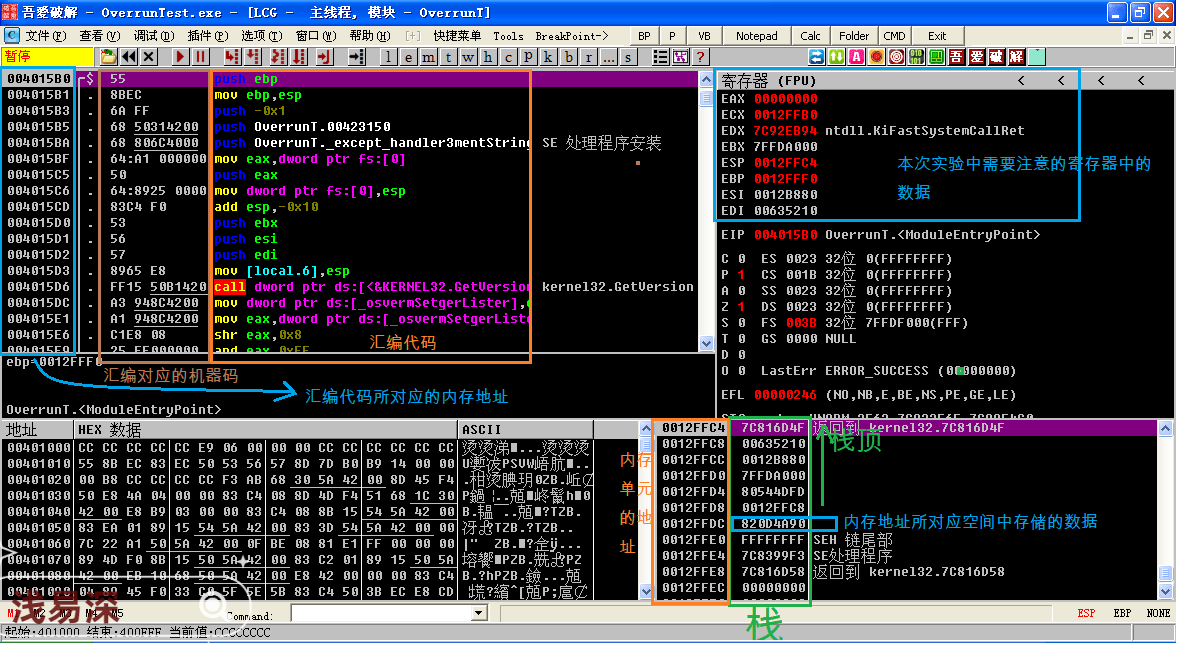
Task: Toggle stack view relative to EBP
Action: coord(1122,613)
